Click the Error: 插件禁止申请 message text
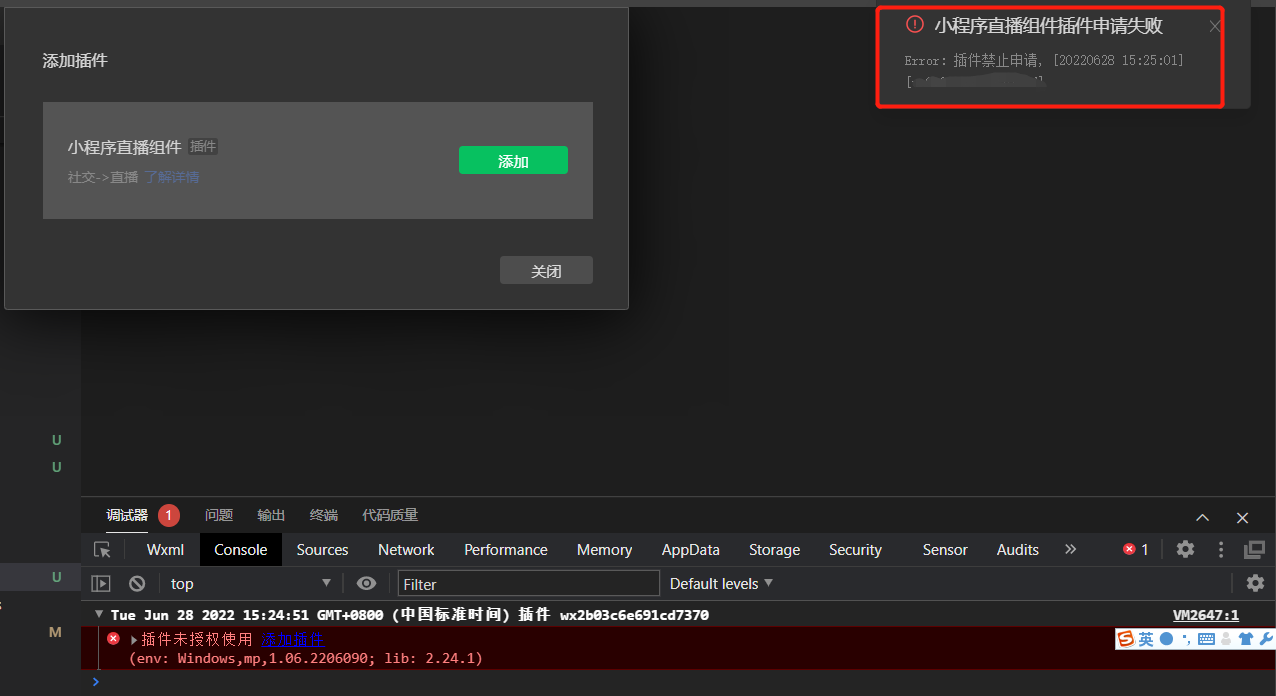1276x696 pixels. click(x=1044, y=61)
